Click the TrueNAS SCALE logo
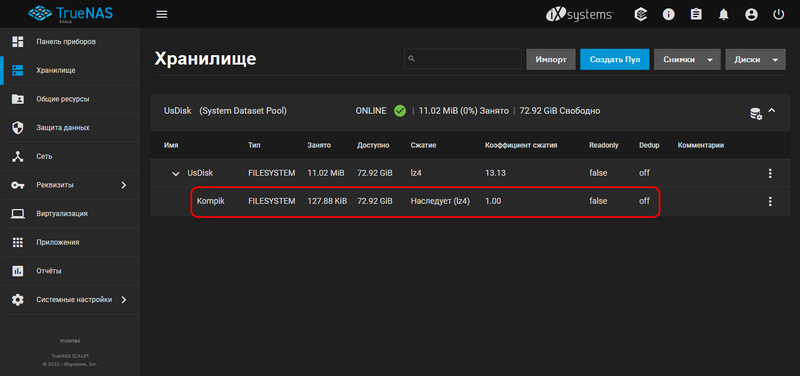Image resolution: width=800 pixels, height=376 pixels. (70, 14)
